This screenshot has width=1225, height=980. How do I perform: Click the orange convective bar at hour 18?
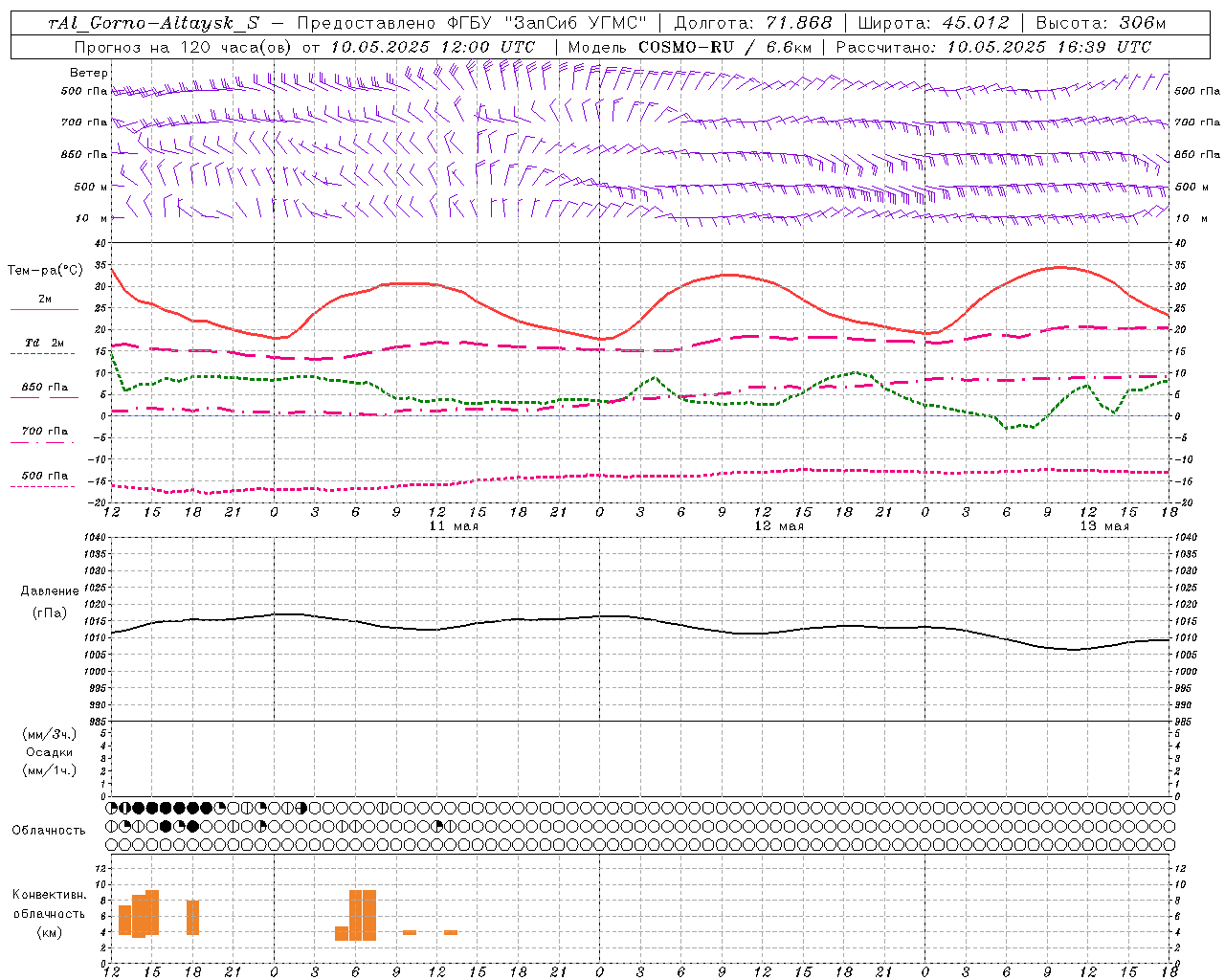(192, 918)
